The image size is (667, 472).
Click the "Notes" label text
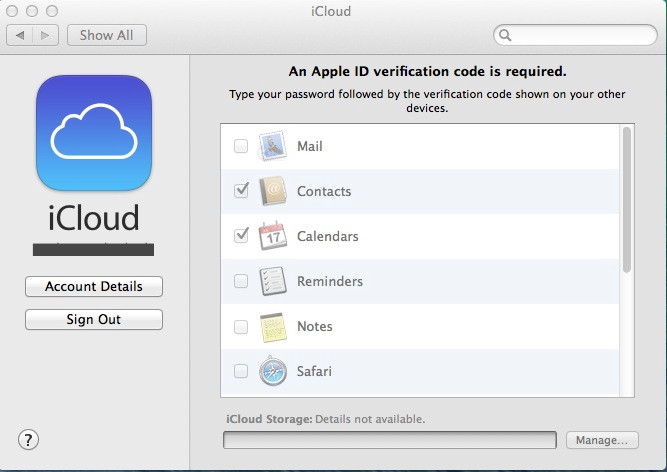[314, 326]
